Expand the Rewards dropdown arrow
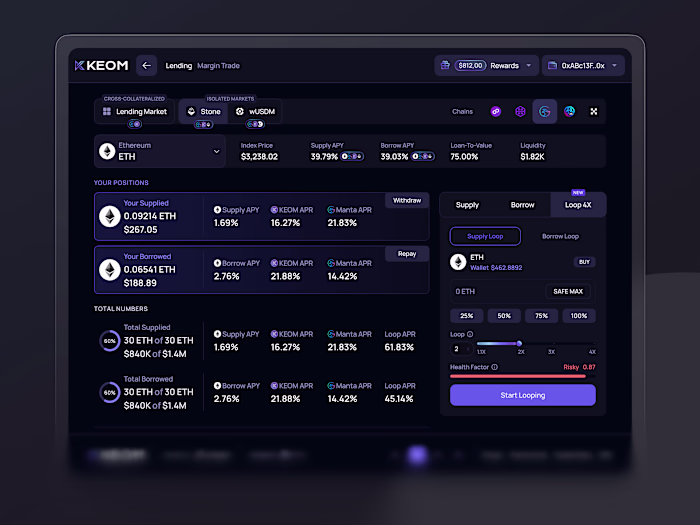 [529, 66]
